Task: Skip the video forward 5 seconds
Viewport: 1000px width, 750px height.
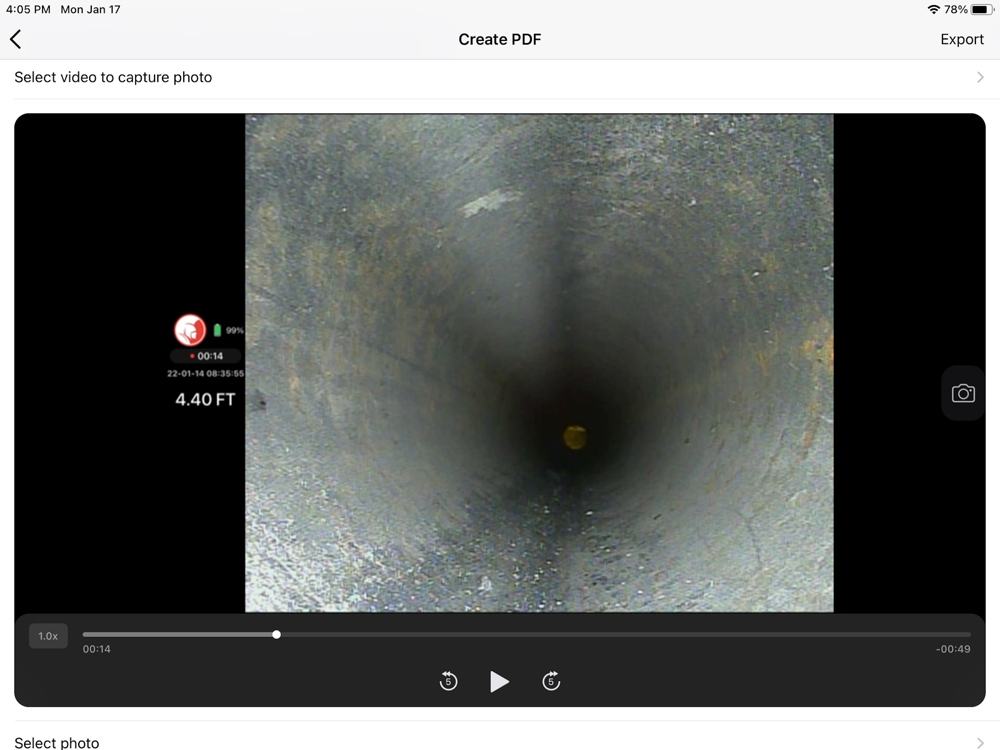Action: [551, 681]
